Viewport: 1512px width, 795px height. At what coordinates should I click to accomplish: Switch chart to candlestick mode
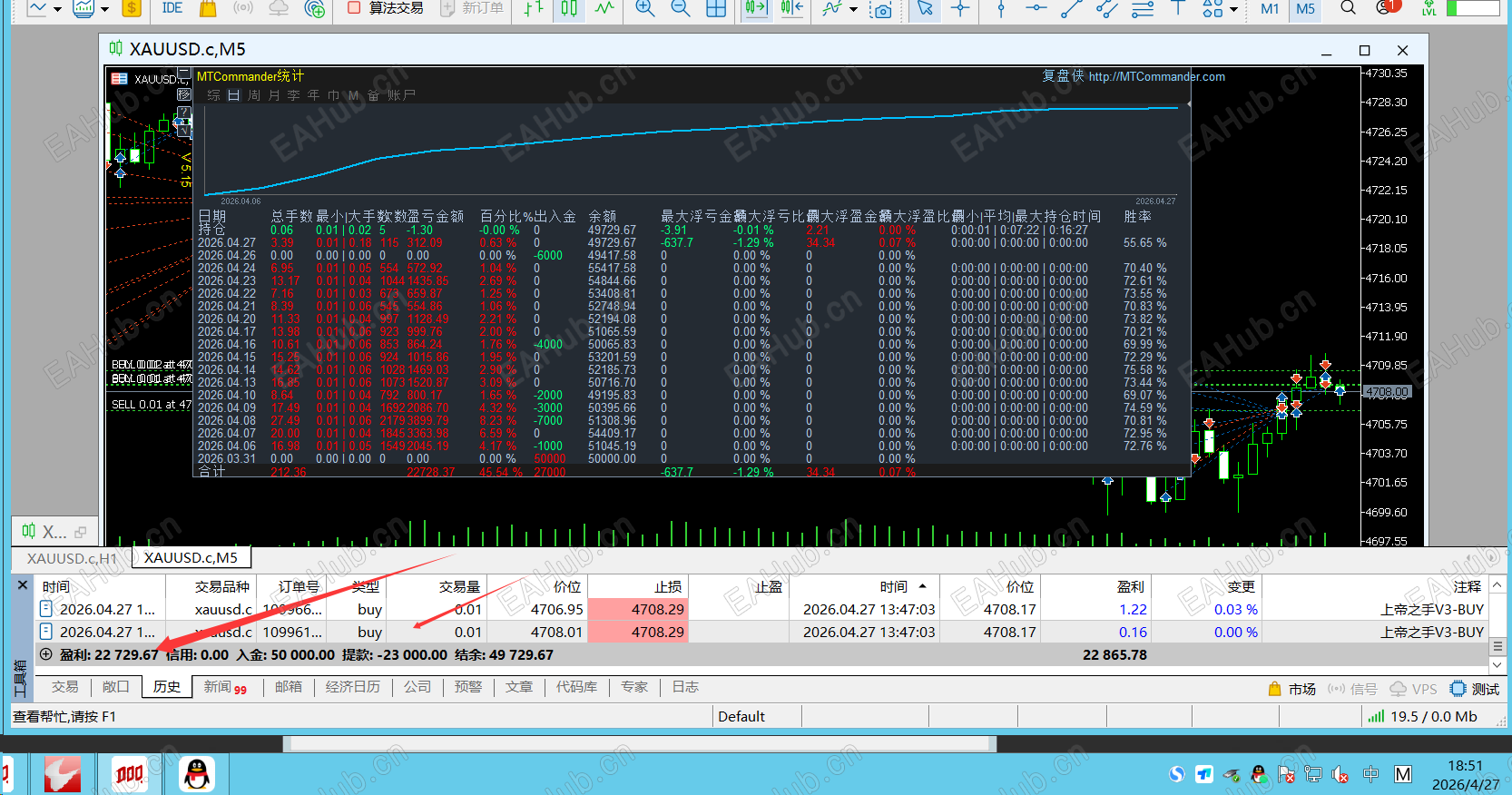coord(569,8)
